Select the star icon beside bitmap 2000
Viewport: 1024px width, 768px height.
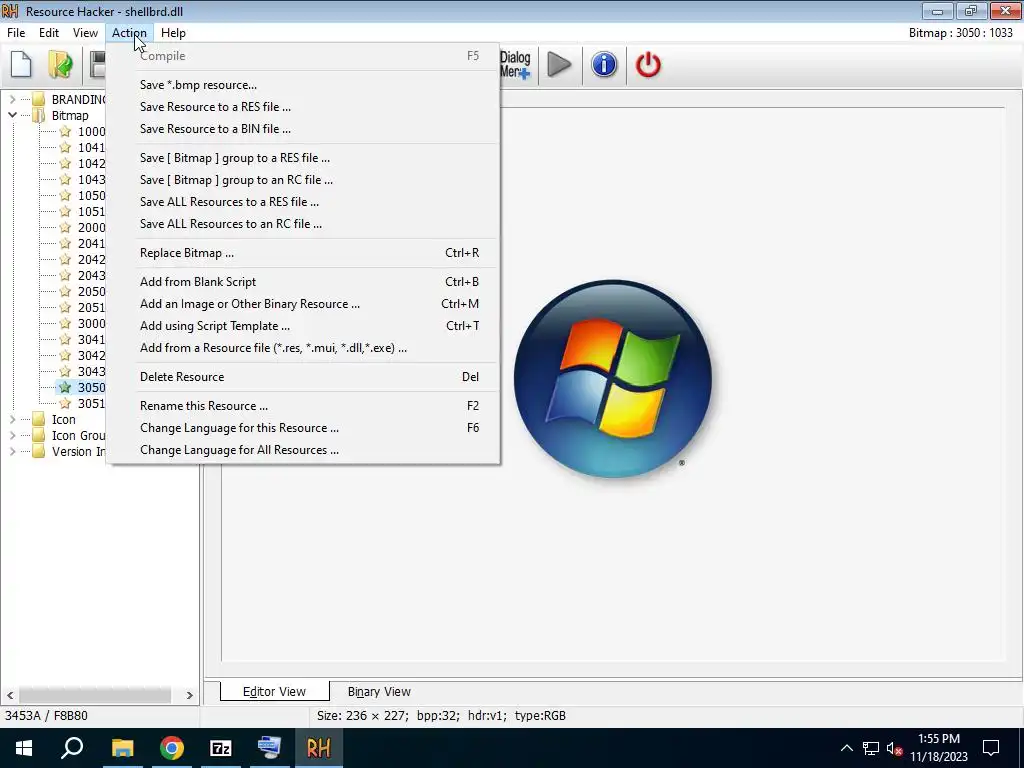point(65,227)
